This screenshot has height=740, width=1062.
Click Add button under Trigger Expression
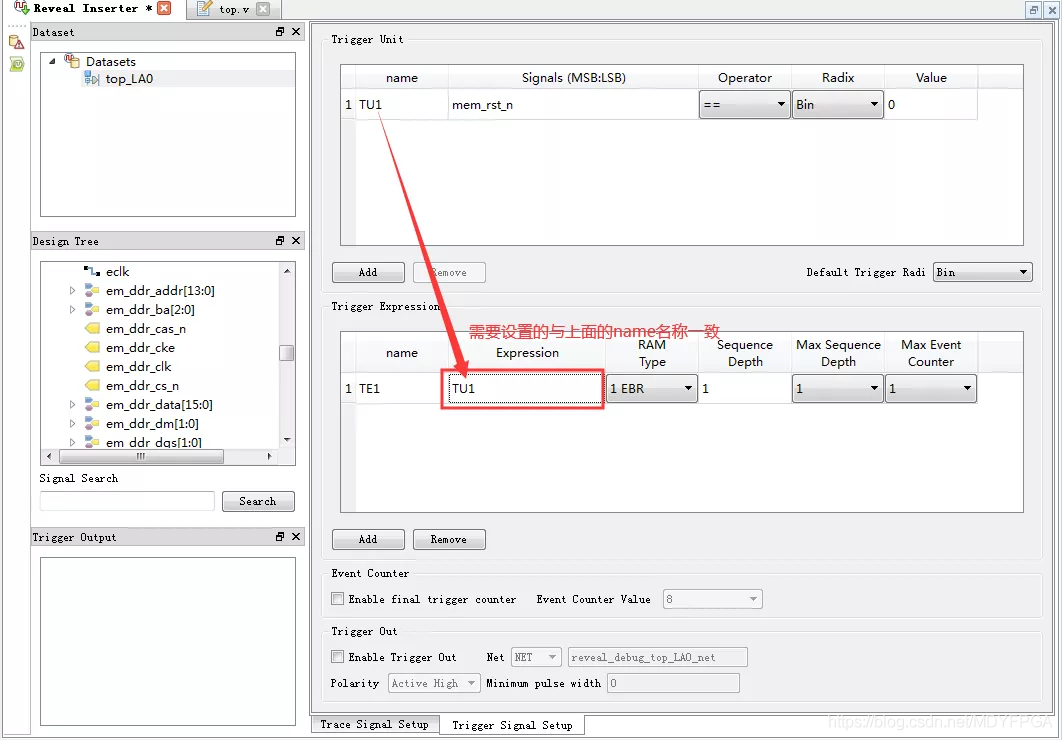[368, 540]
